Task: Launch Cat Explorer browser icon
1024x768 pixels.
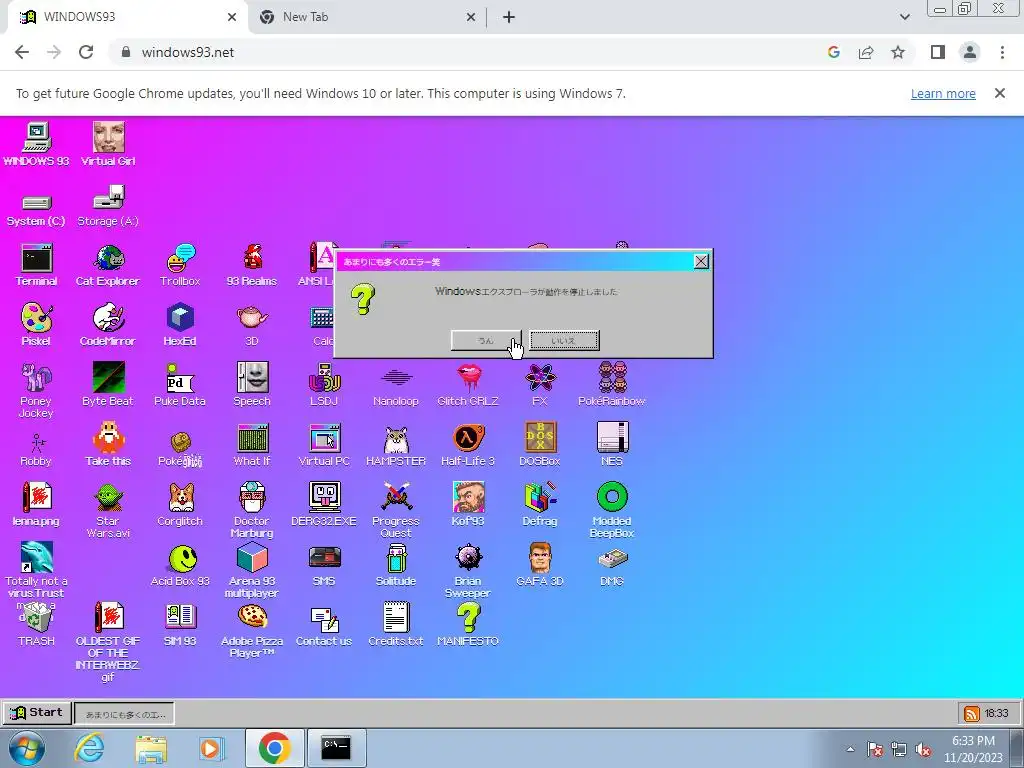Action: pos(108,266)
